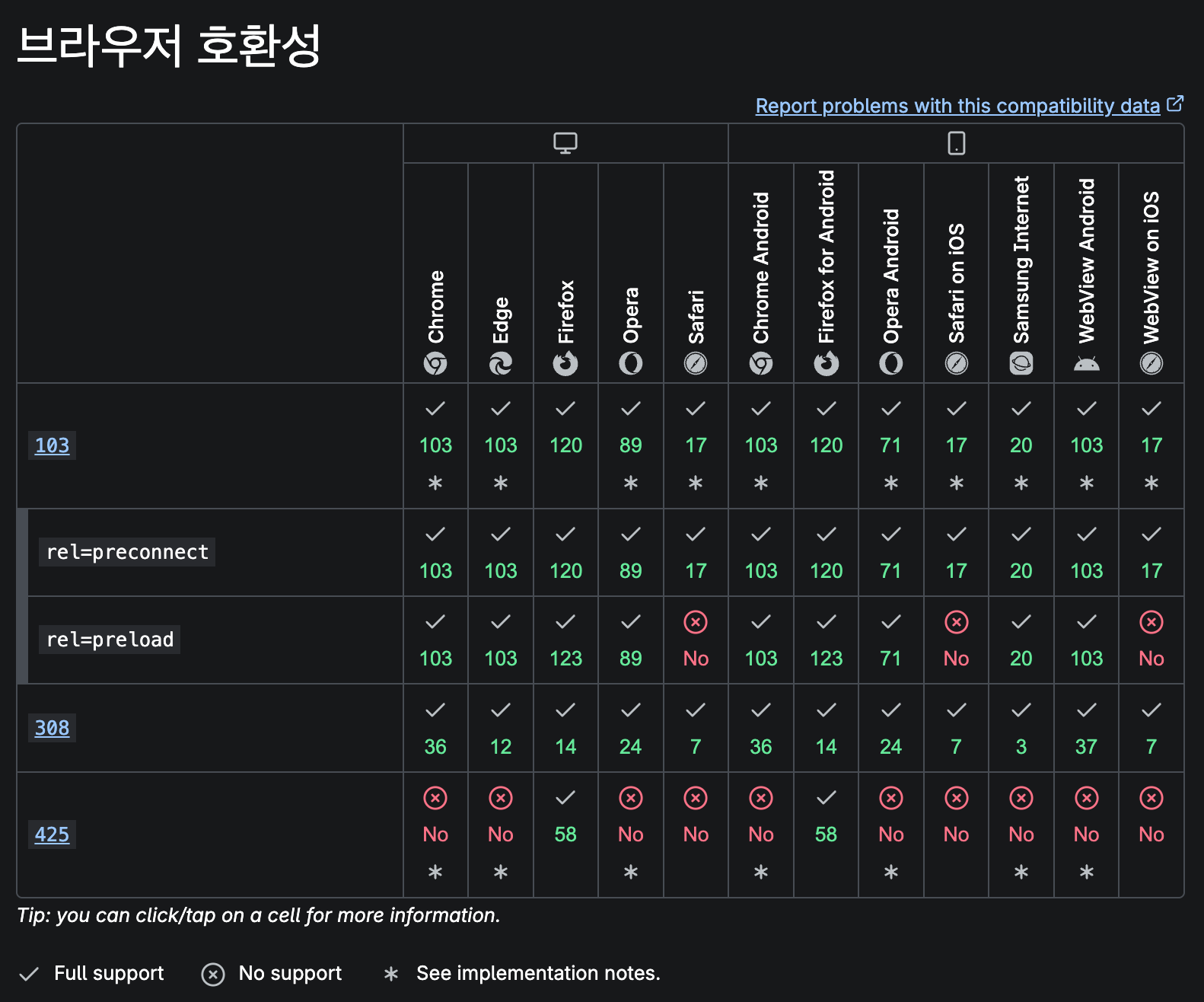Screen dimensions: 1204x1002
Task: Click the mobile platform icon in table header
Action: (957, 143)
